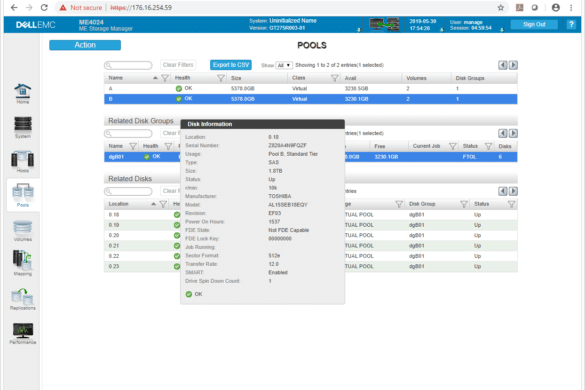Filter the pools table by Health
Viewport: 585px width, 390px height.
[221, 78]
